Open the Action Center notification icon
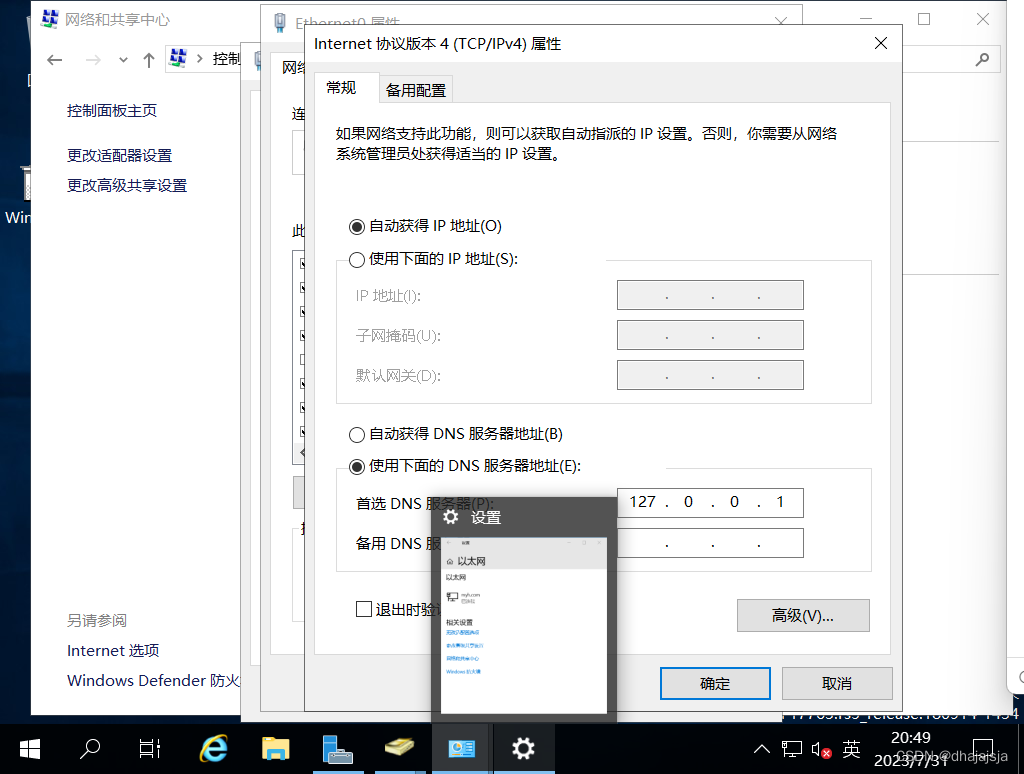Screen dimensions: 1024x774 tap(983, 749)
